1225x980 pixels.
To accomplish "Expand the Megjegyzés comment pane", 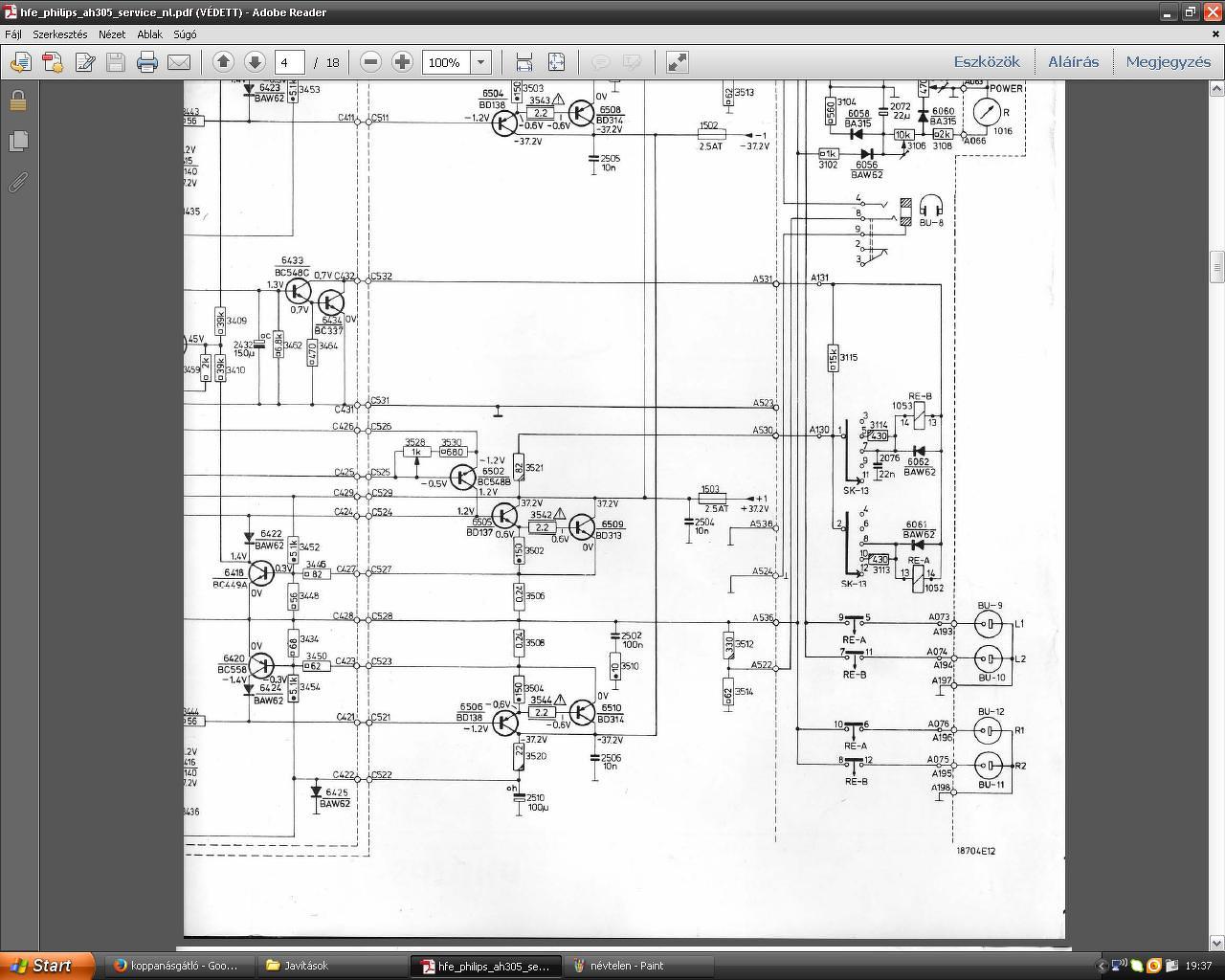I will click(x=1168, y=62).
